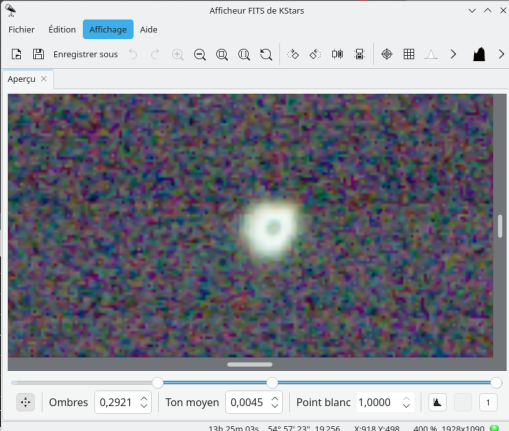This screenshot has width=509, height=431.
Task: Click Enregistrer sous button
Action: click(x=85, y=54)
